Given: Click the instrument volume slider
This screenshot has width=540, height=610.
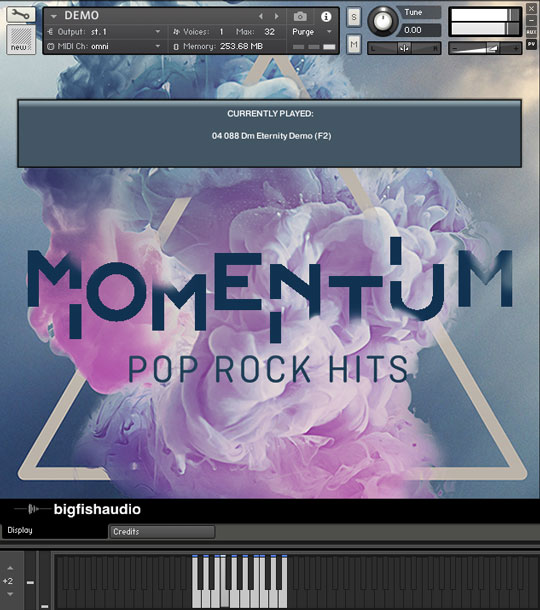Looking at the screenshot, I should (x=485, y=48).
